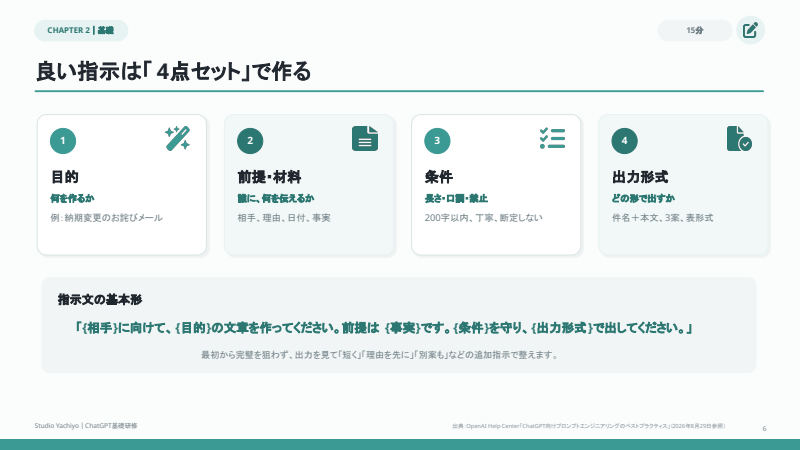Click the number 1 circle badge
800x450 pixels.
pos(63,141)
